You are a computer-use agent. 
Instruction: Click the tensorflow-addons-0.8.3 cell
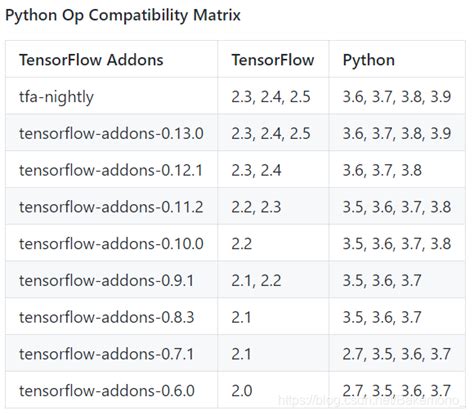(112, 316)
